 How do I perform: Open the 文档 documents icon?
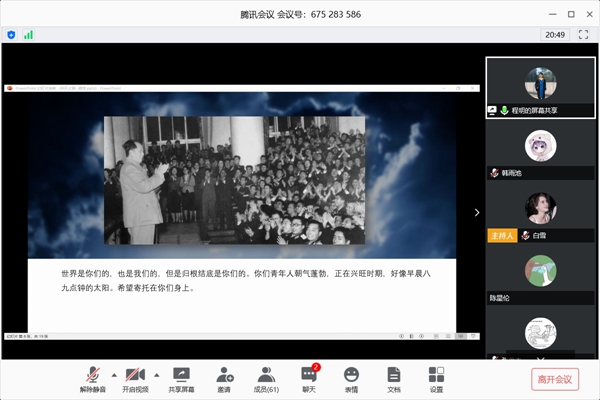[x=394, y=379]
